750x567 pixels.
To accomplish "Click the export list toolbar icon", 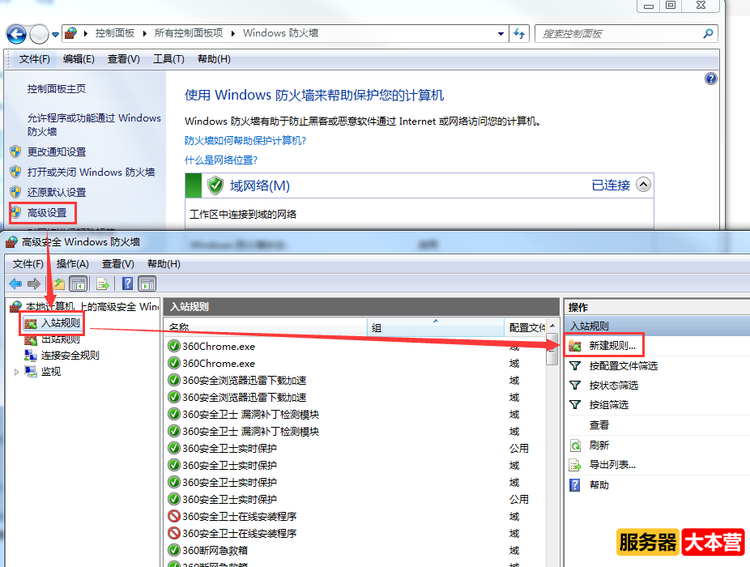I will tap(103, 284).
